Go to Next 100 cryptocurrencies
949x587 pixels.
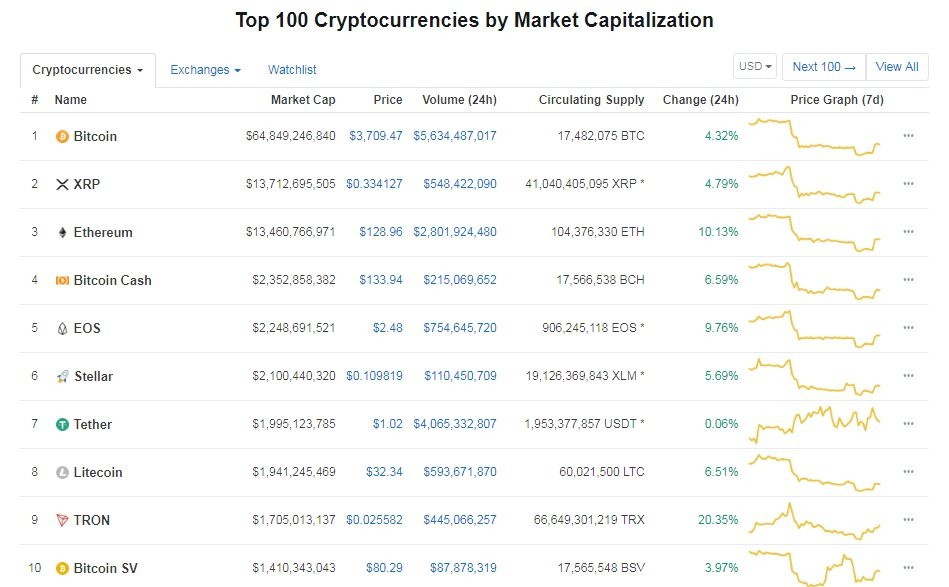click(824, 67)
